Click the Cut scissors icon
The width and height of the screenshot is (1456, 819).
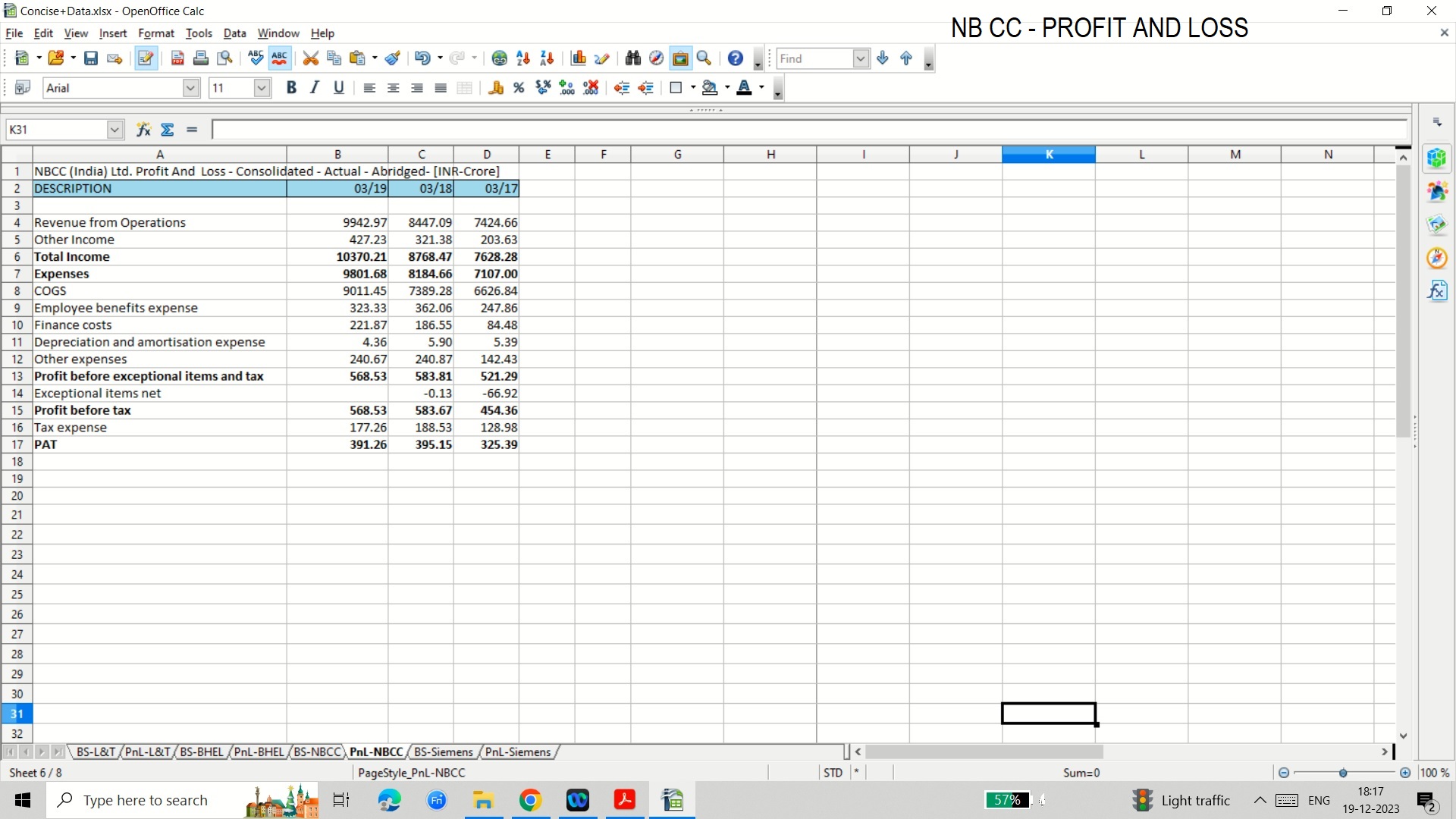click(310, 58)
